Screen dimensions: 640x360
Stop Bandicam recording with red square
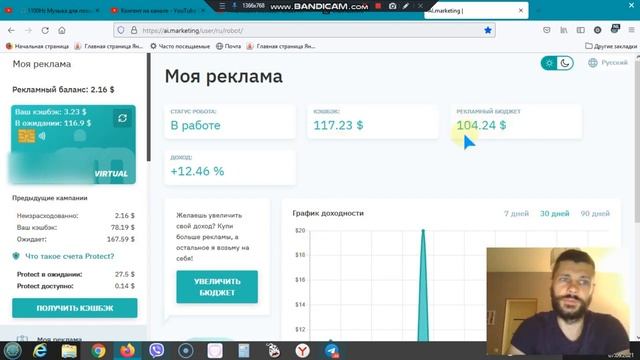378,6
